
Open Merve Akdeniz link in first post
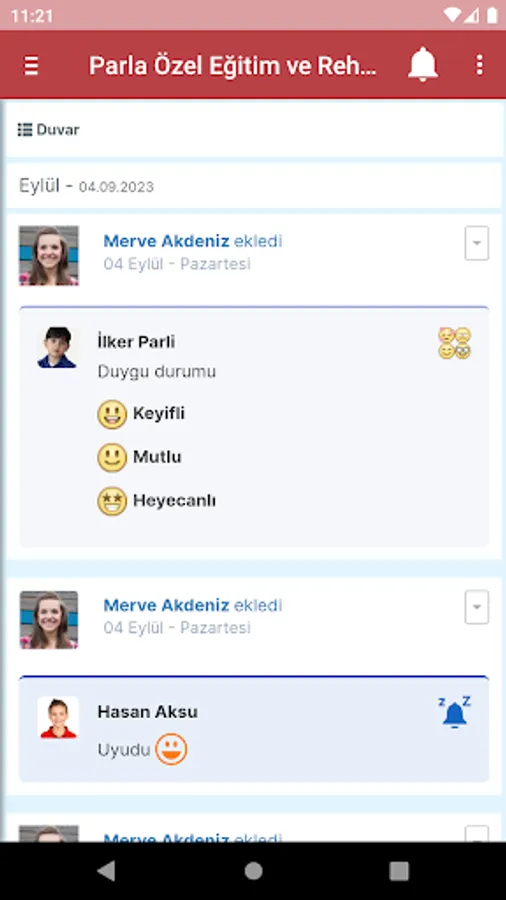pyautogui.click(x=166, y=241)
